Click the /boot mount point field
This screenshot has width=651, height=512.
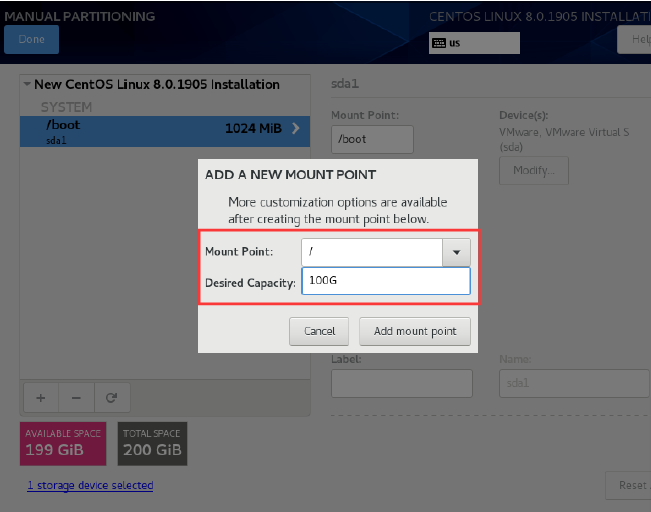pyautogui.click(x=372, y=139)
